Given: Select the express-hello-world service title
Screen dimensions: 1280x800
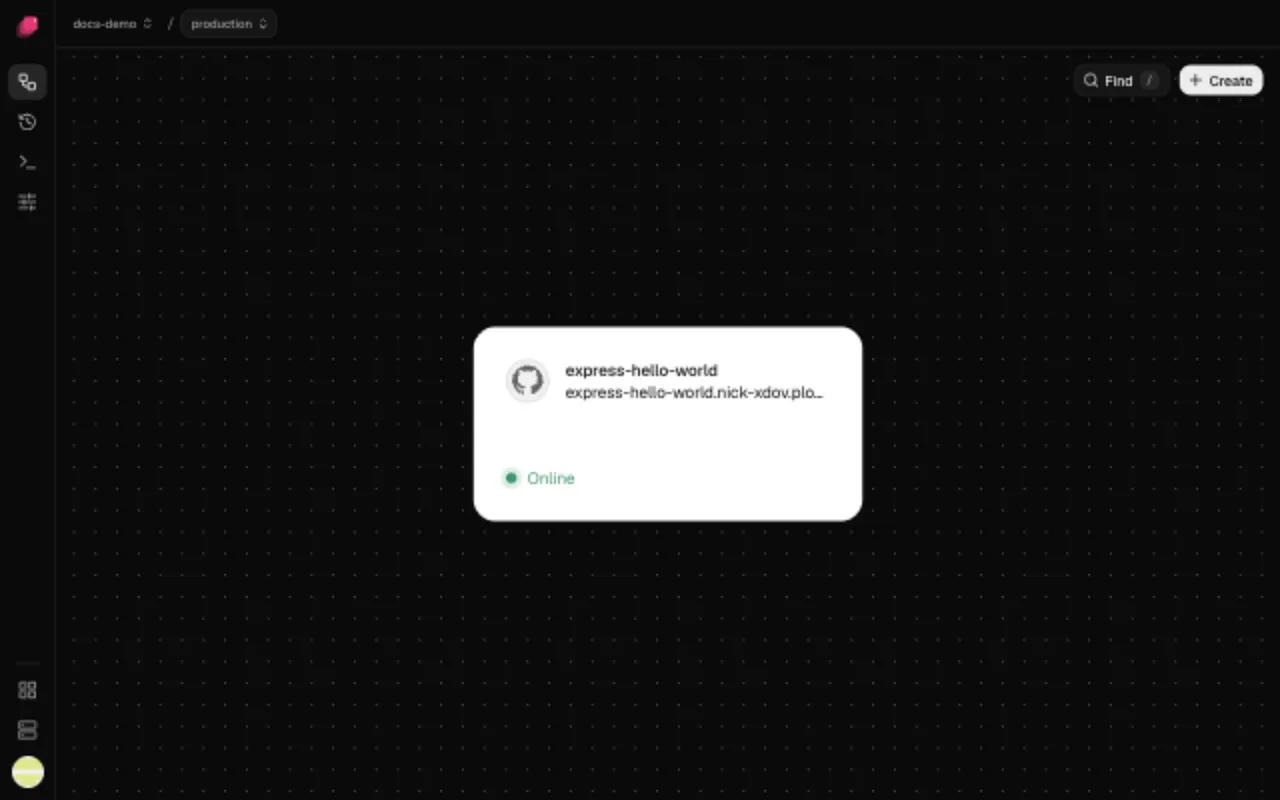Looking at the screenshot, I should pyautogui.click(x=641, y=370).
